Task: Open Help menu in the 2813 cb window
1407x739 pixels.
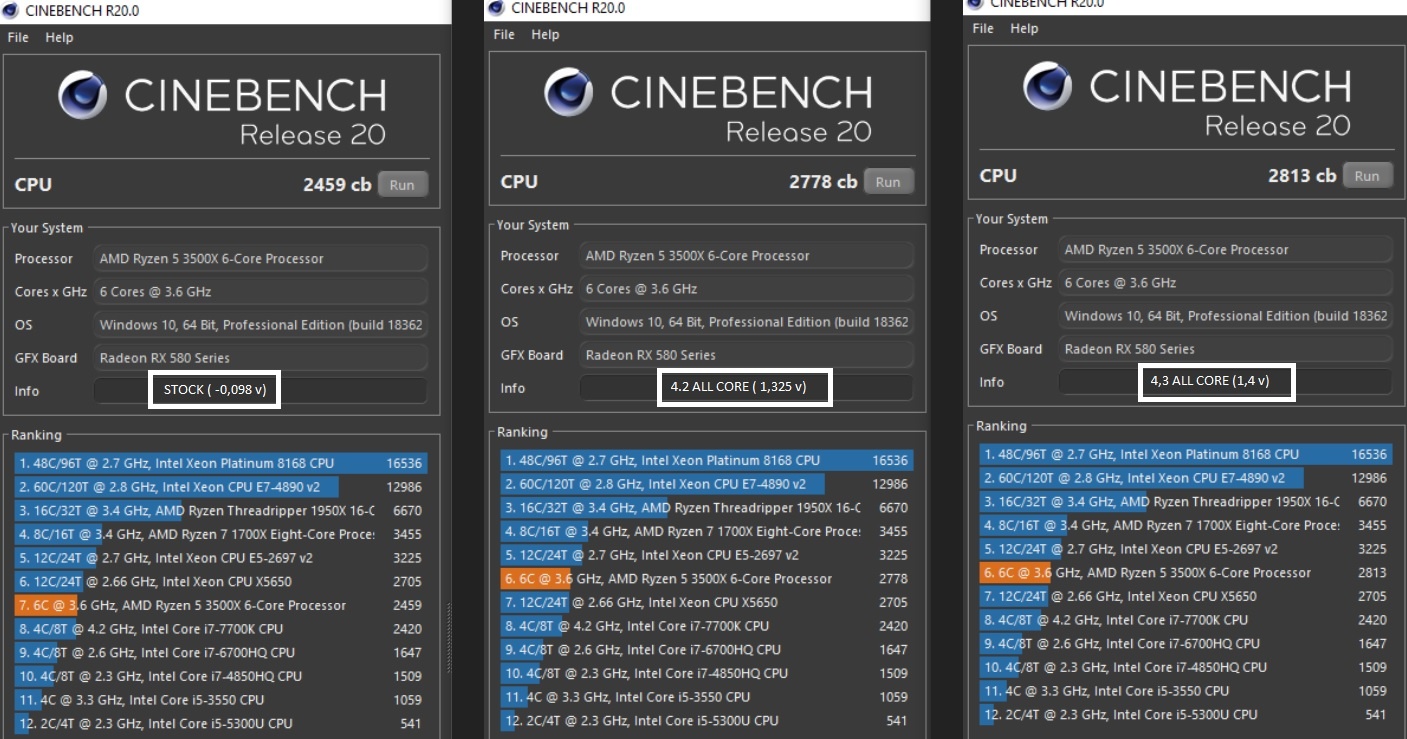Action: (x=1024, y=28)
